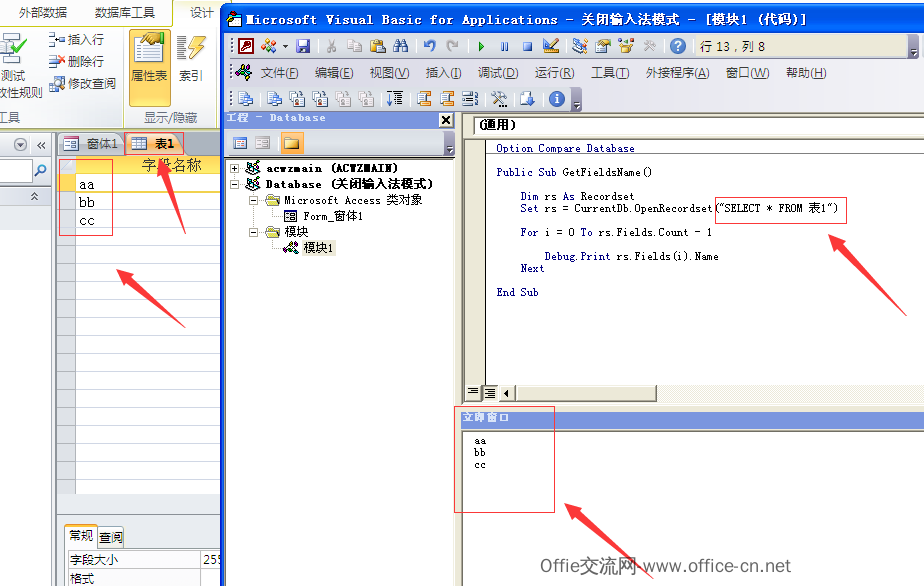Open the Project Explorer toolbar icon

click(580, 46)
